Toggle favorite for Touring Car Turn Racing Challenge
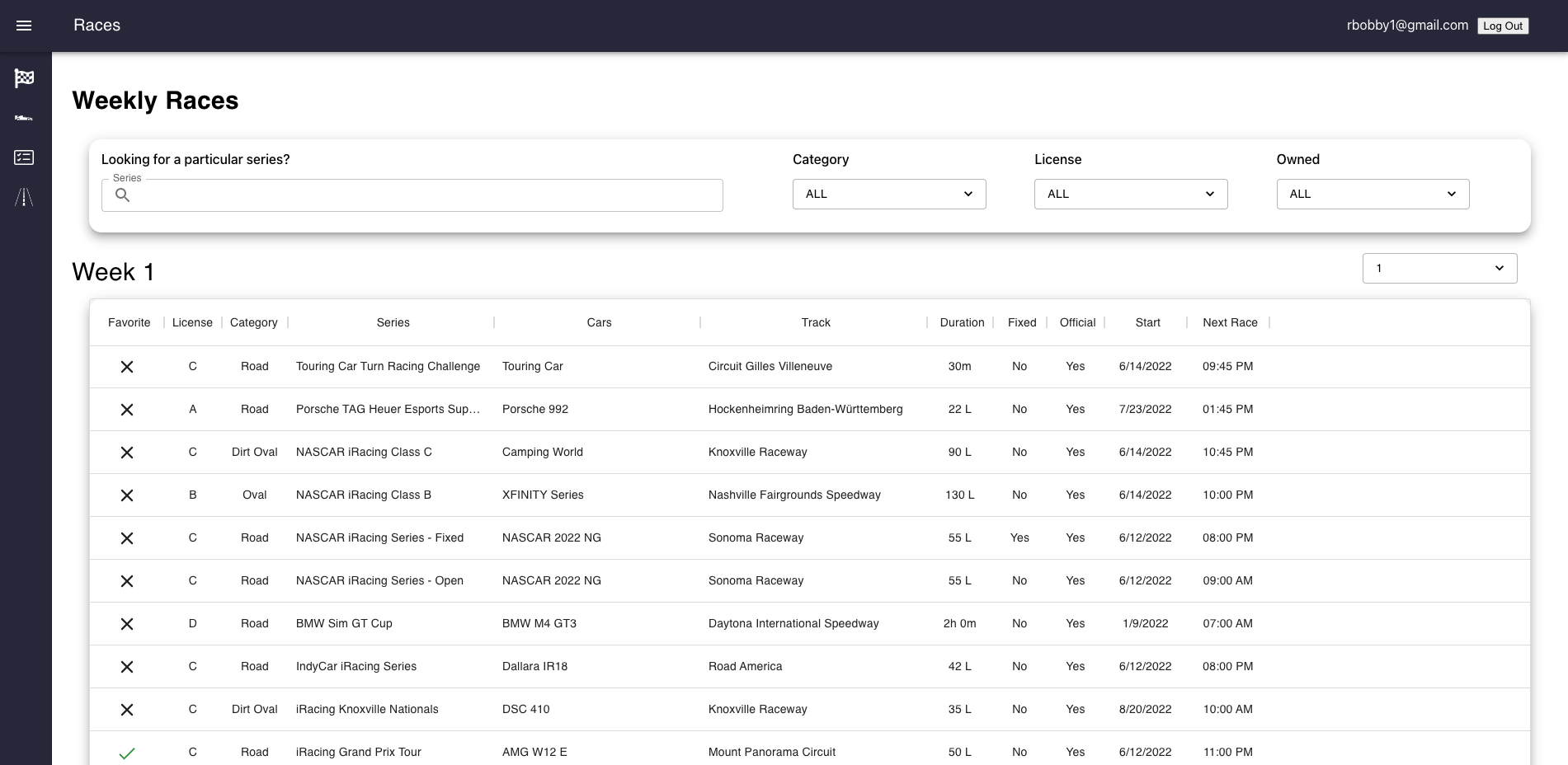The image size is (1568, 765). point(127,367)
